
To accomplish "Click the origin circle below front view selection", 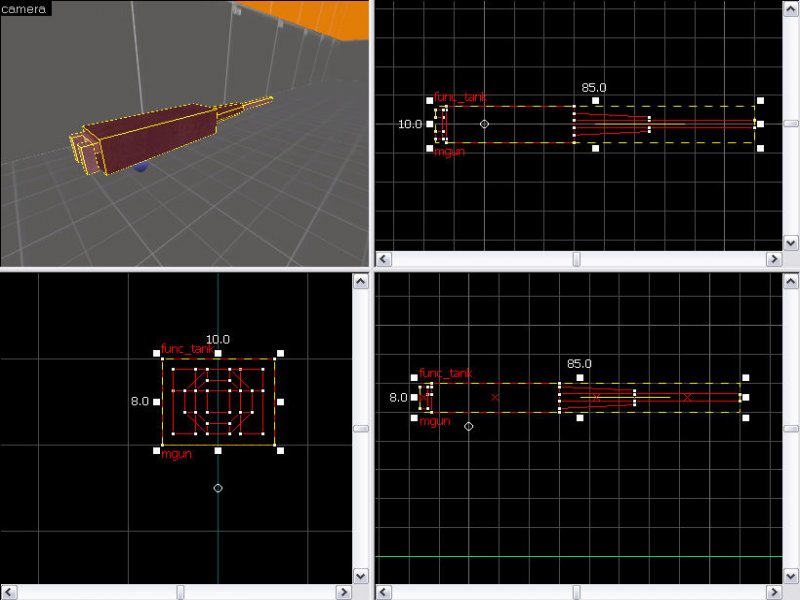I will [x=218, y=488].
